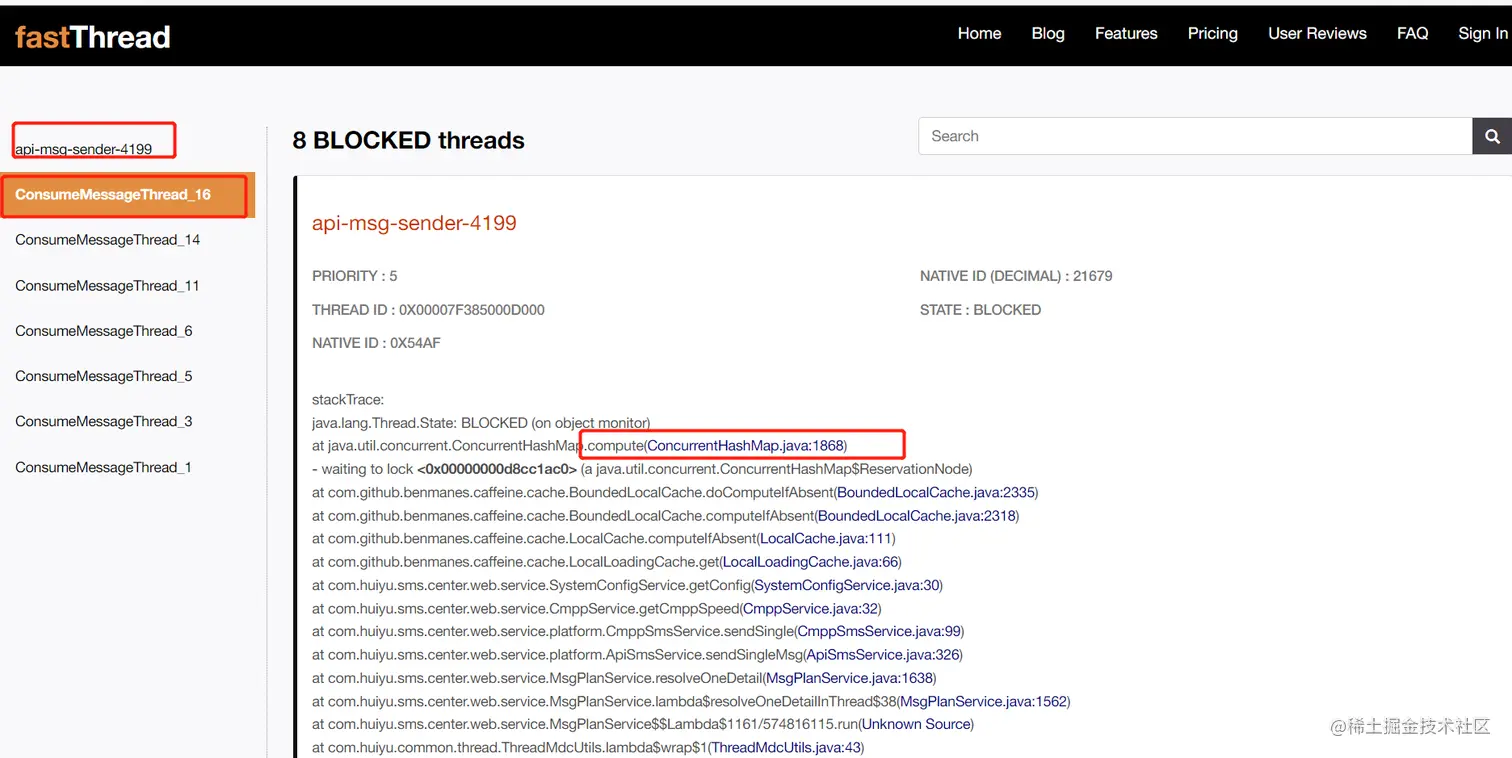The image size is (1512, 758).
Task: Open the Pricing page
Action: point(1213,33)
